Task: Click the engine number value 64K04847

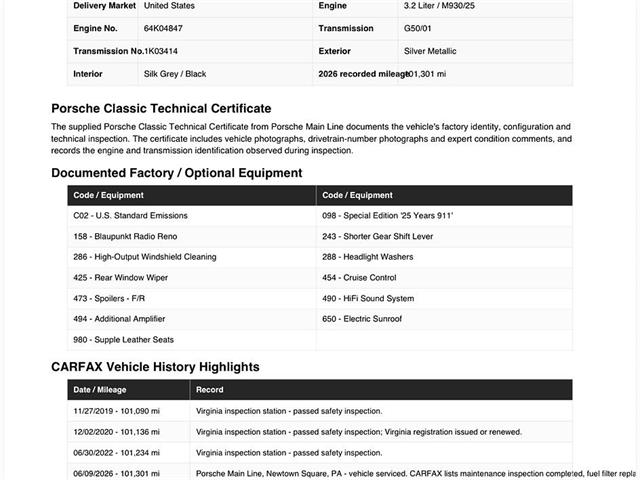Action: pos(163,29)
